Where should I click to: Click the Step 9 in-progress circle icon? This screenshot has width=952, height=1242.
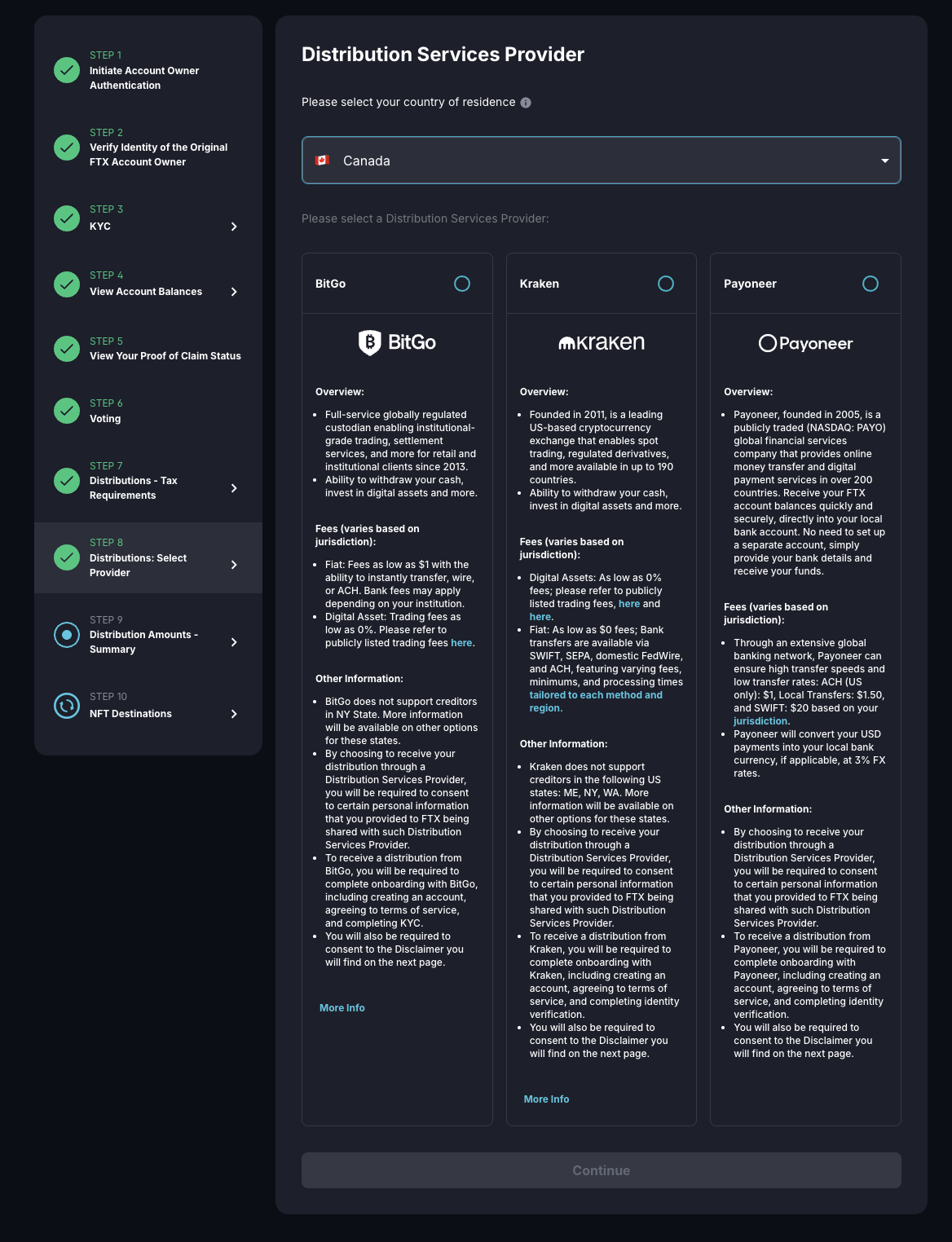point(67,635)
